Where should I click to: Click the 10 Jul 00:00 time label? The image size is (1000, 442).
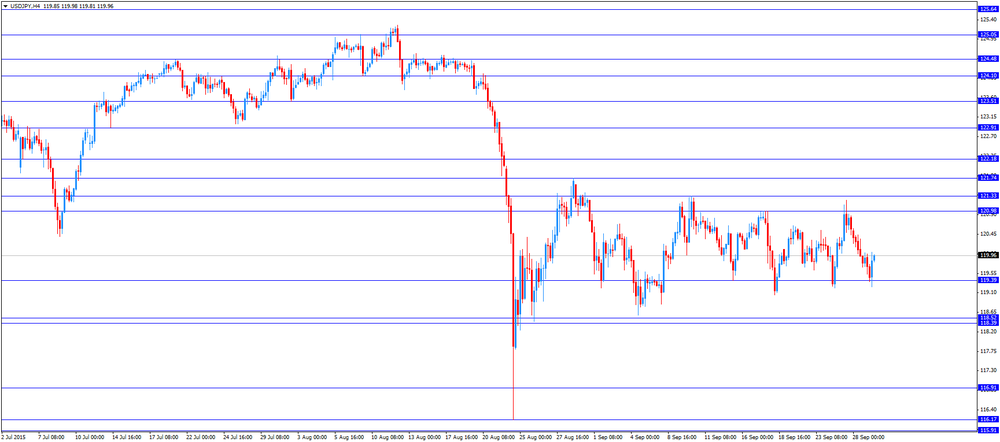(90, 438)
